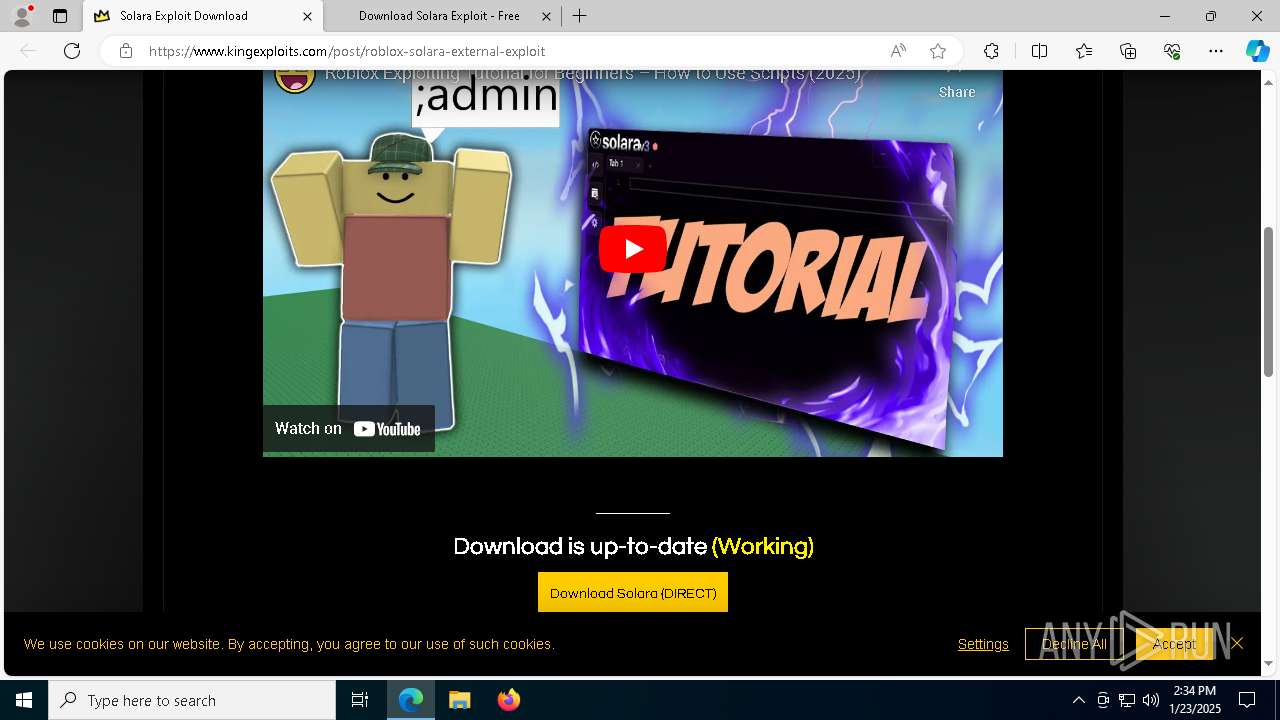
Task: Show hidden system tray icons
Action: [1078, 700]
